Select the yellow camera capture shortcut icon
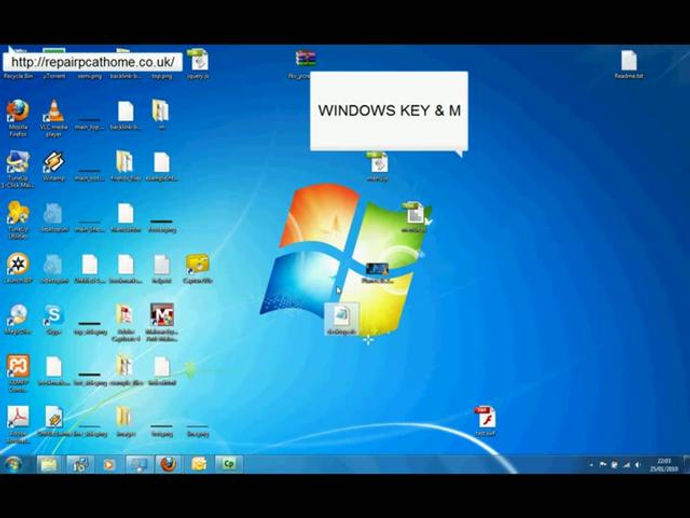Image resolution: width=690 pixels, height=518 pixels. [198, 268]
